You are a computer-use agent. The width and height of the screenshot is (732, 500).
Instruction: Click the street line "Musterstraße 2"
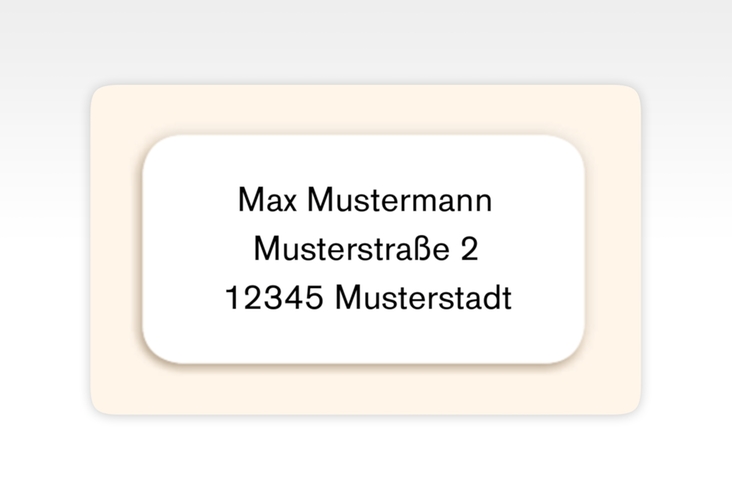(366, 249)
